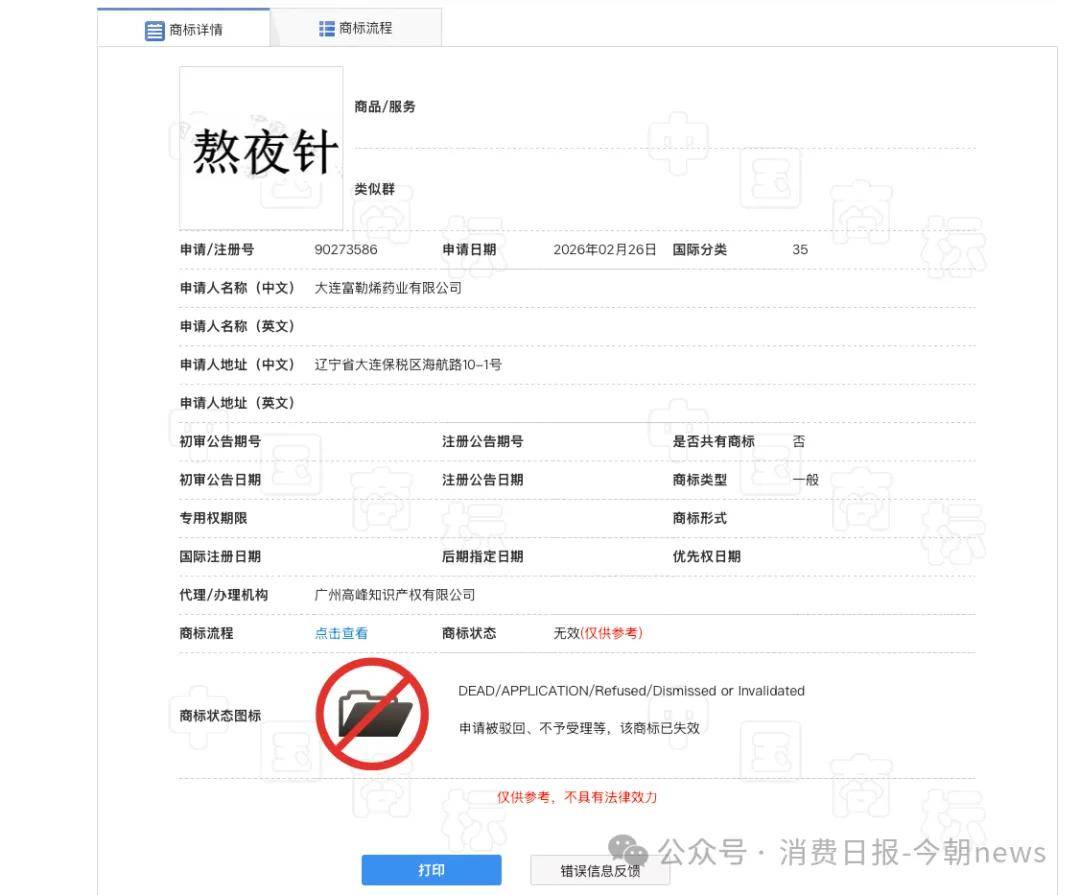Click the 熬夜针 trademark image

pyautogui.click(x=261, y=148)
